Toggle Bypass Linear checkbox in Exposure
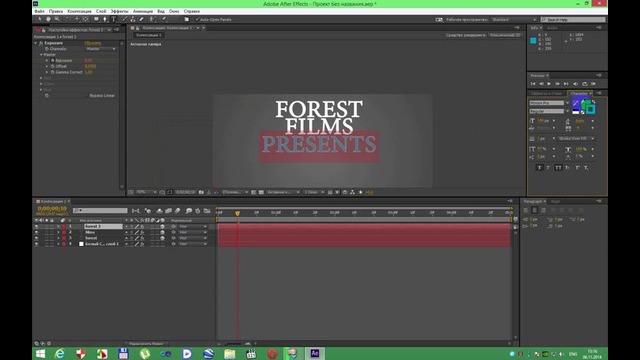Screen dimensions: 640x360 [x=86, y=96]
